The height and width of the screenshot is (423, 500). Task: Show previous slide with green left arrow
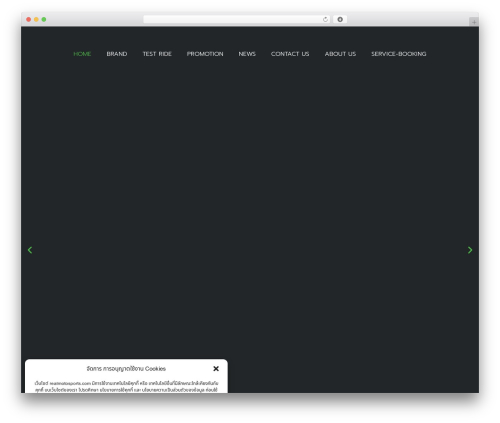30,250
